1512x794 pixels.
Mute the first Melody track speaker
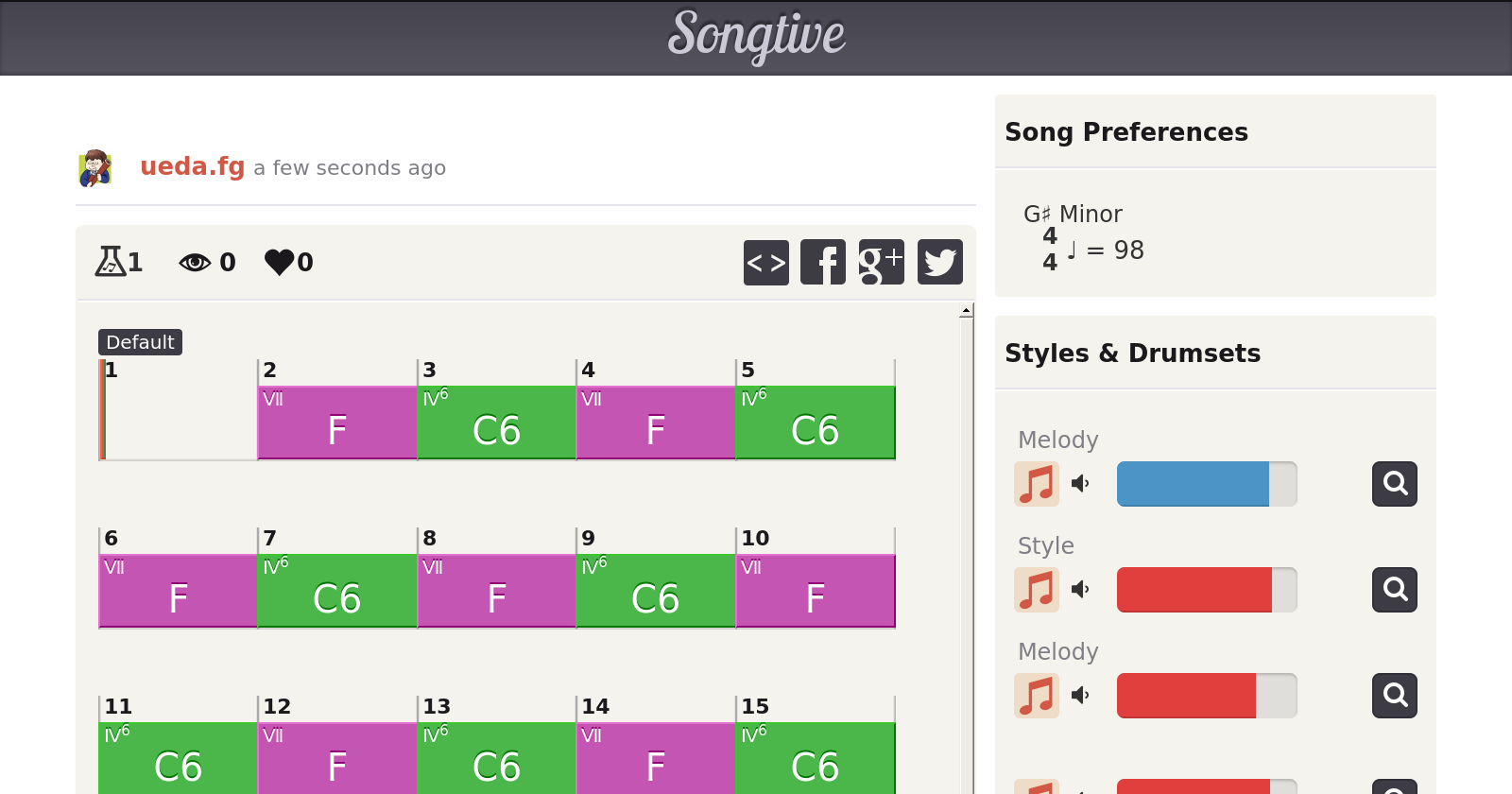point(1080,484)
